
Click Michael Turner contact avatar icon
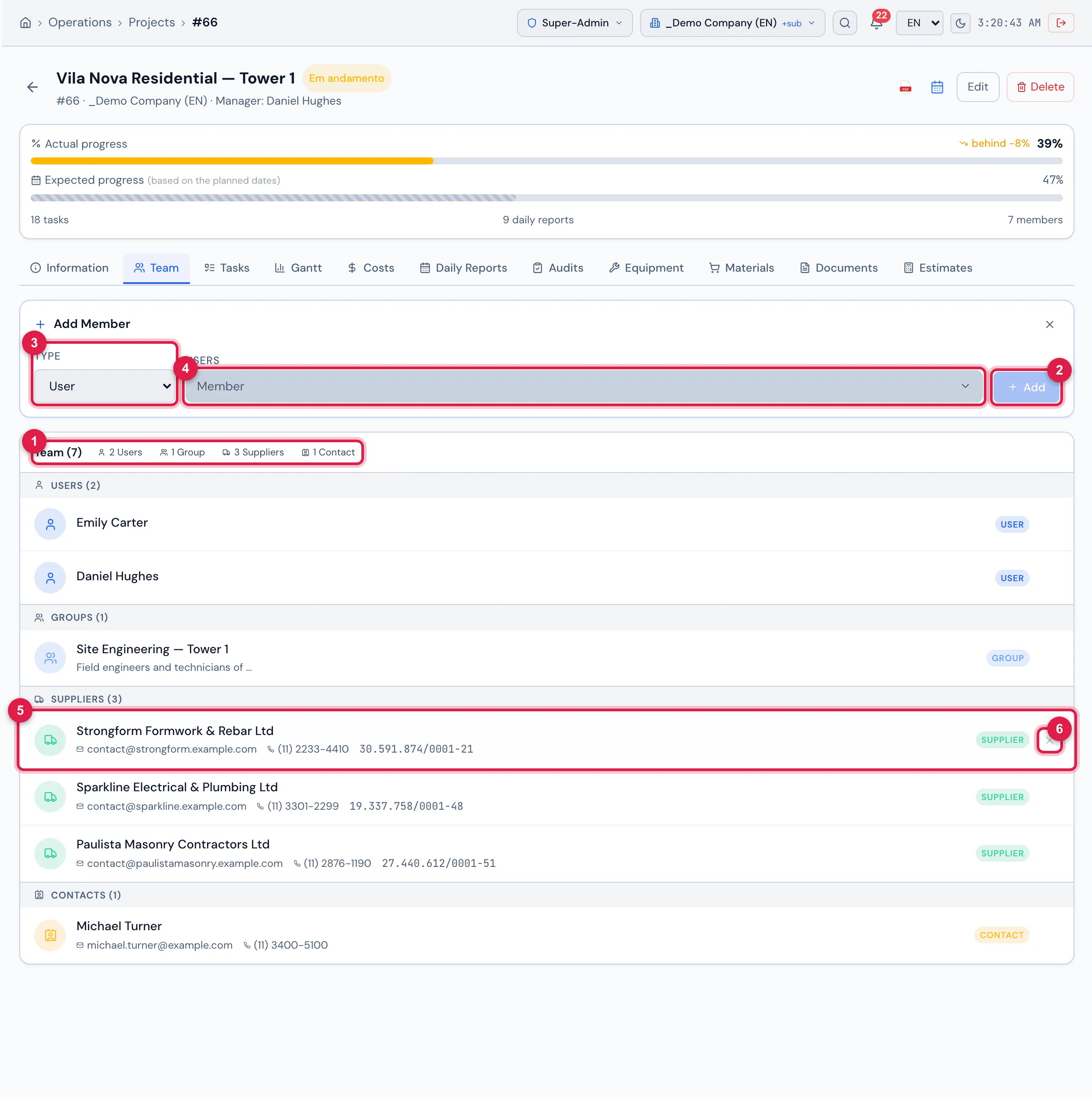pyautogui.click(x=50, y=935)
